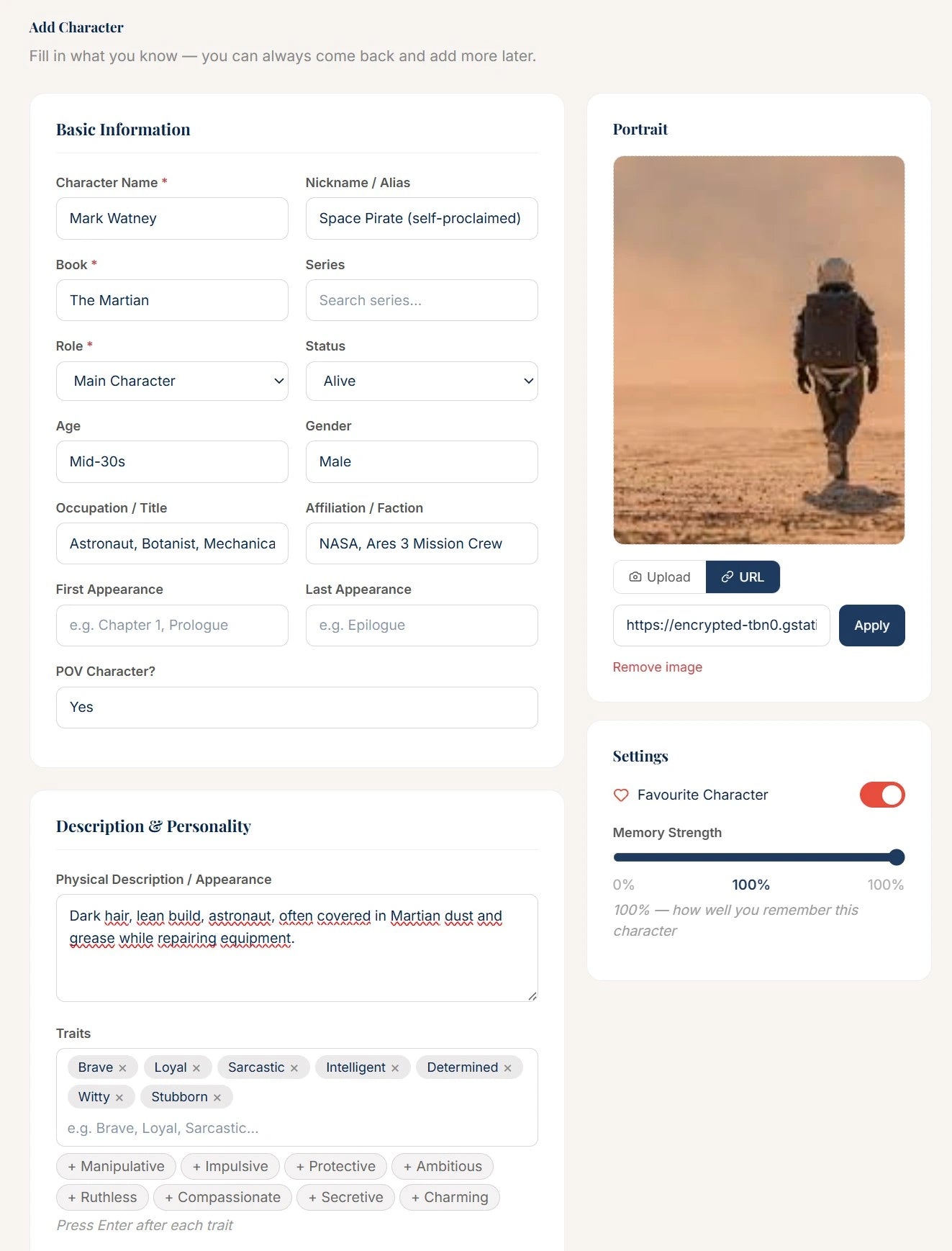Click the text area resize handle corner
952x1251 pixels.
(532, 996)
